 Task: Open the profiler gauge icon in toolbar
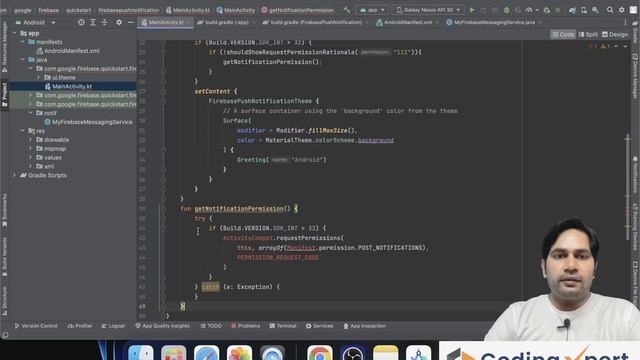(529, 10)
